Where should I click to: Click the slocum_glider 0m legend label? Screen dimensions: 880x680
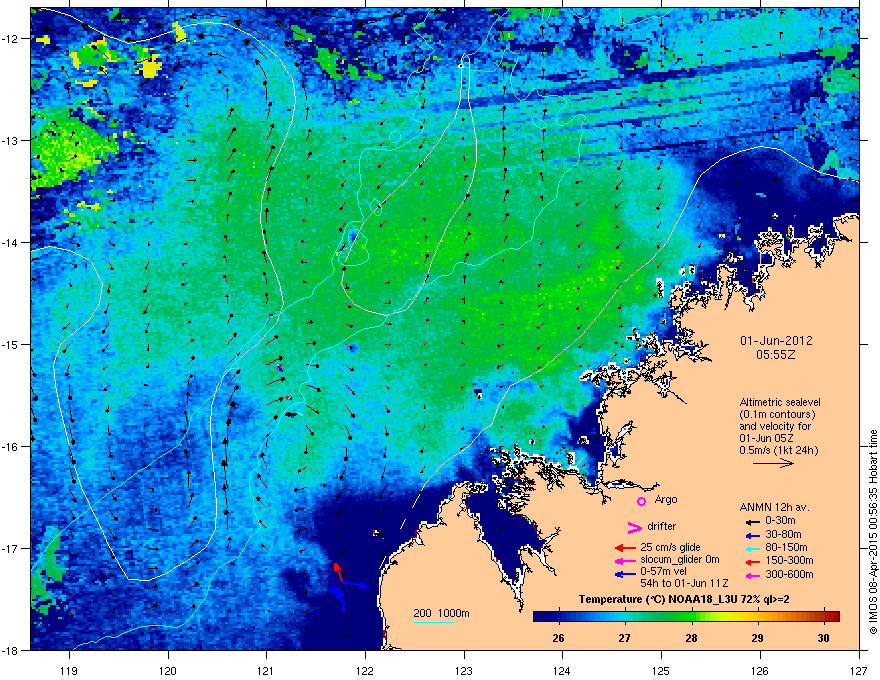pyautogui.click(x=680, y=560)
